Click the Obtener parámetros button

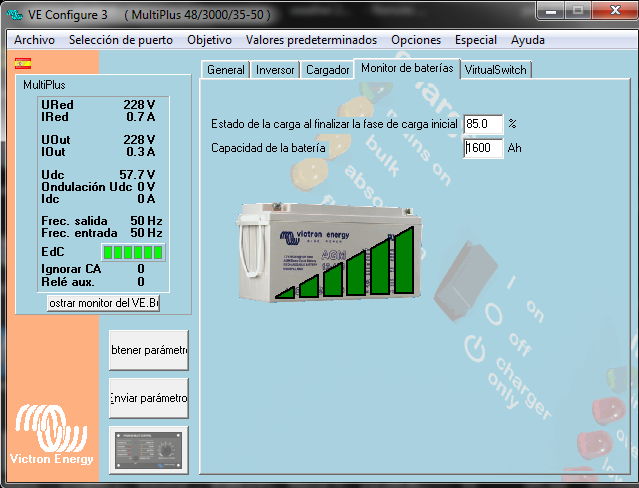tap(149, 350)
